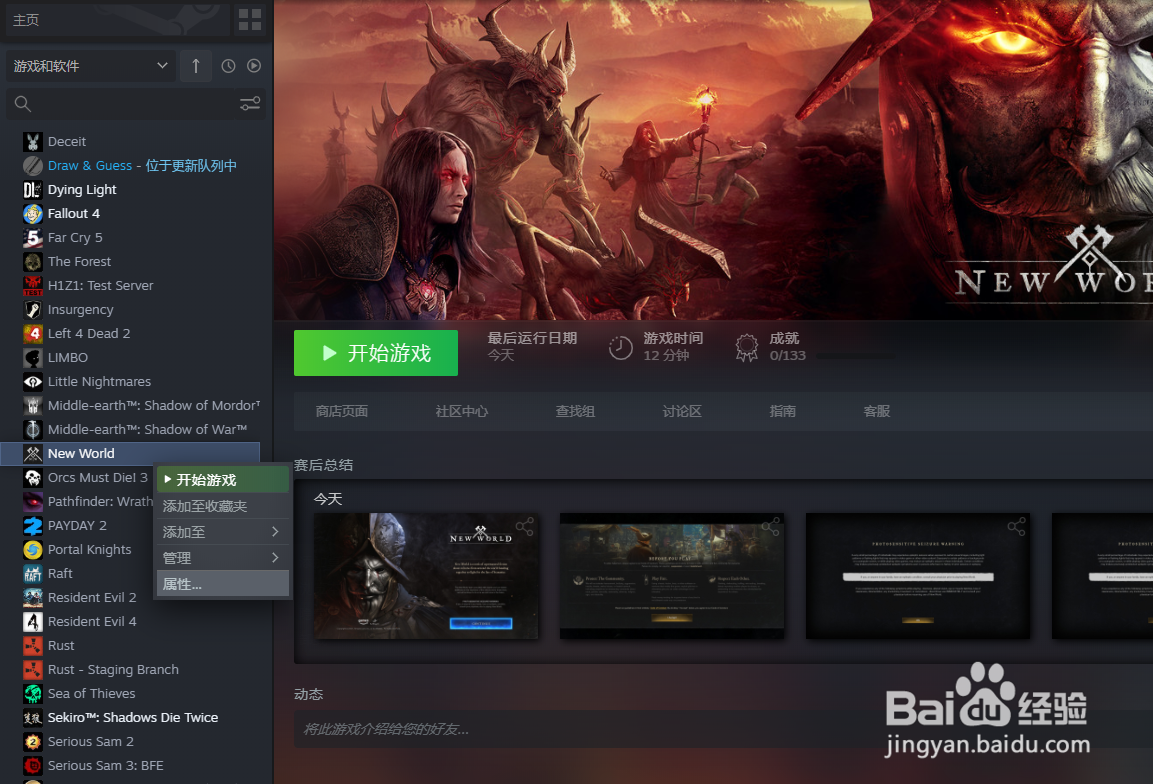Switch library to grid view icon
Screen dimensions: 1153x784
(x=250, y=20)
